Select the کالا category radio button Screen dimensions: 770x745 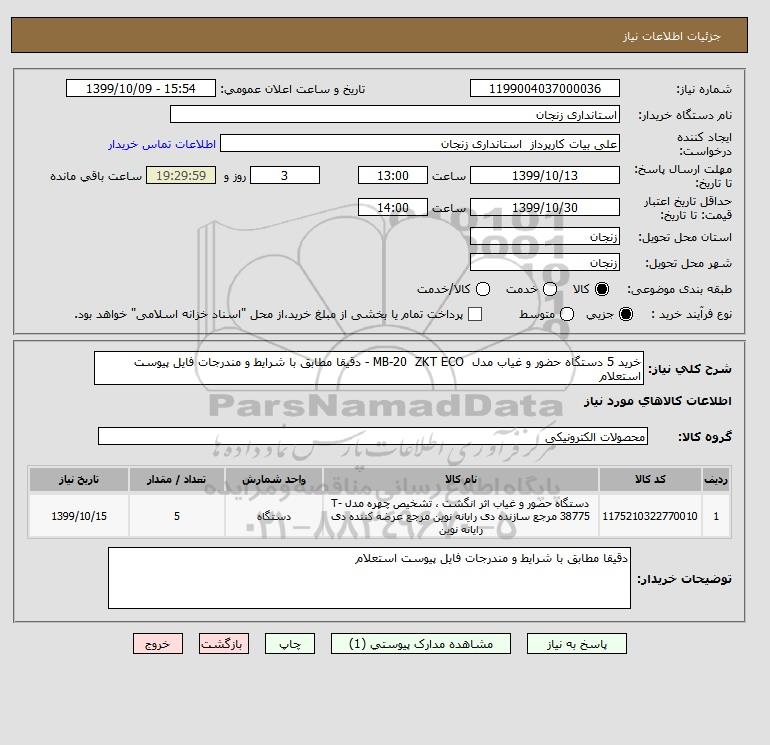(602, 289)
